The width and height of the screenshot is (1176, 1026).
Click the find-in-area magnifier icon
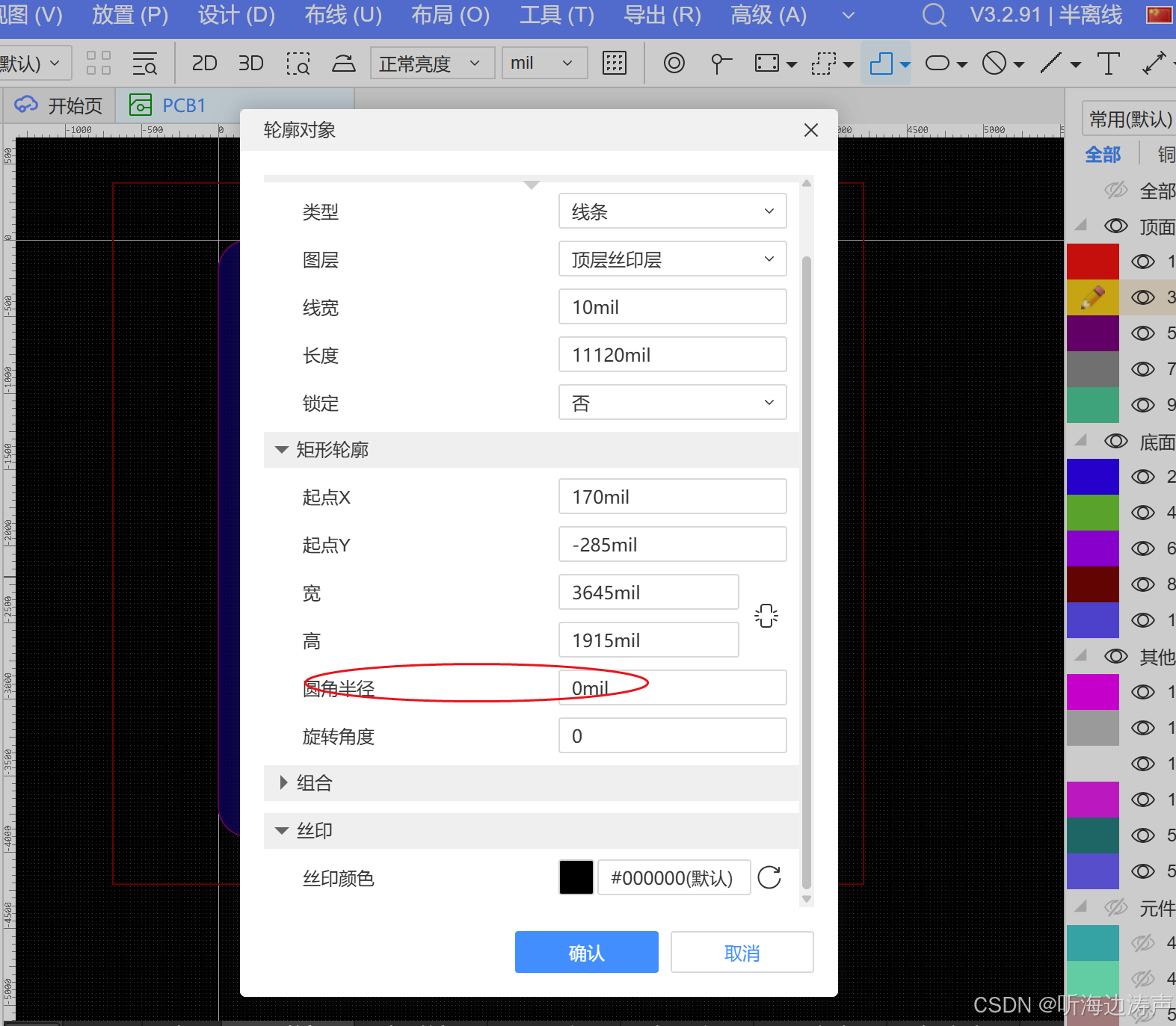point(298,64)
